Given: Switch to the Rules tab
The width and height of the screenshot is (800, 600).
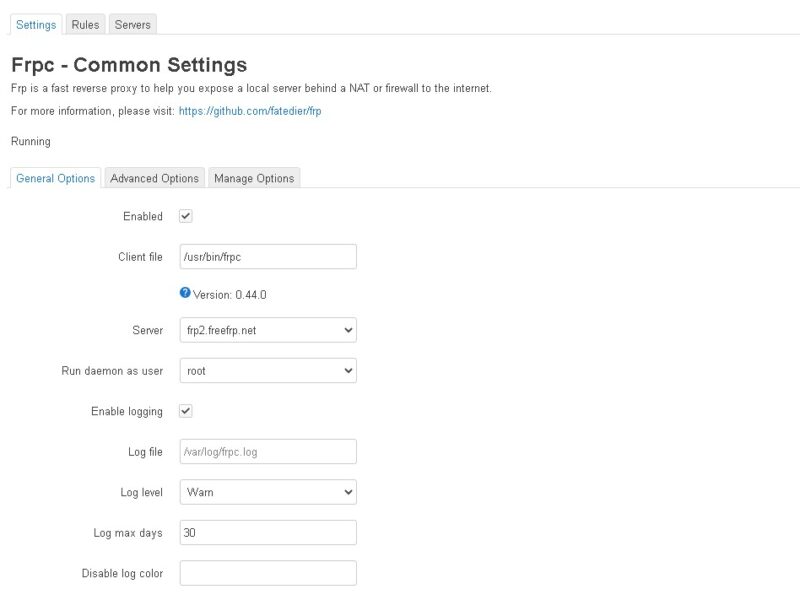Looking at the screenshot, I should (x=85, y=24).
